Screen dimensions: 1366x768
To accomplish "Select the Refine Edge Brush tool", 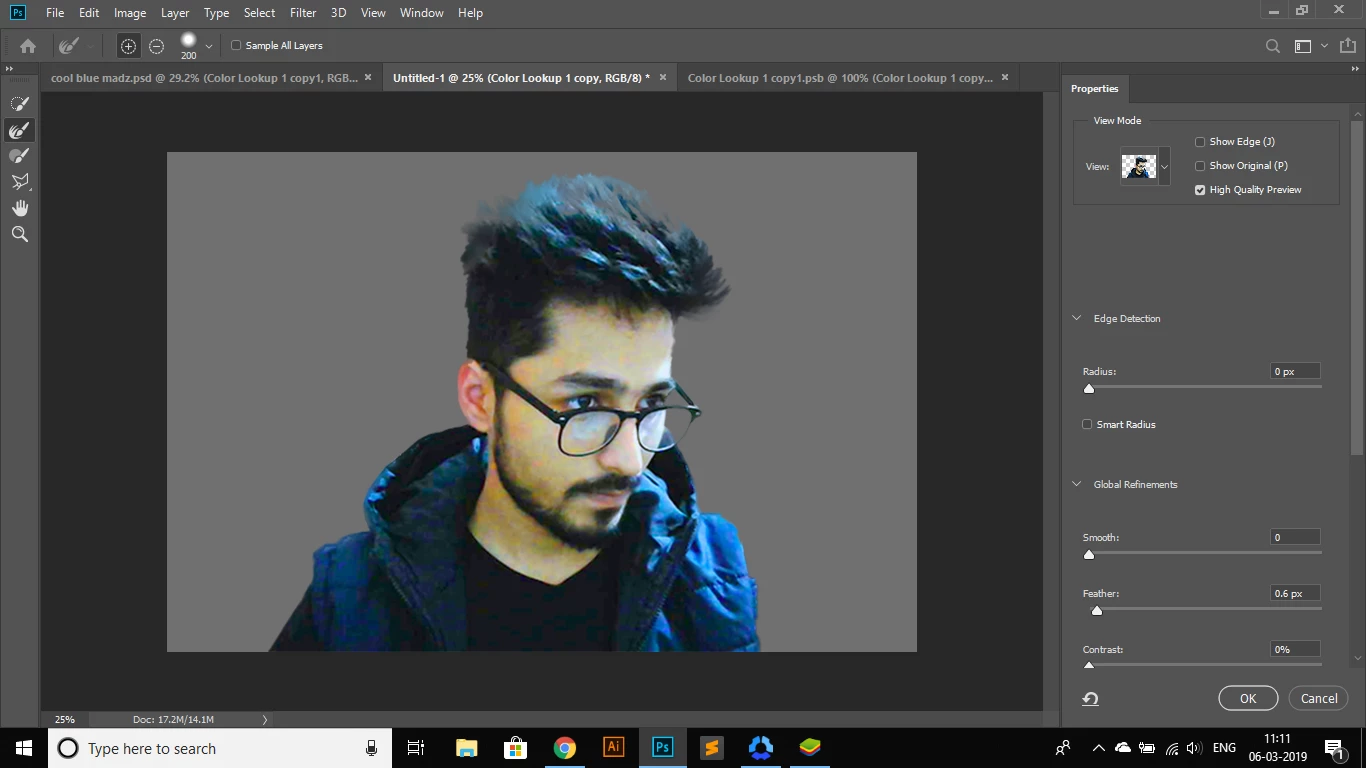I will coord(20,130).
